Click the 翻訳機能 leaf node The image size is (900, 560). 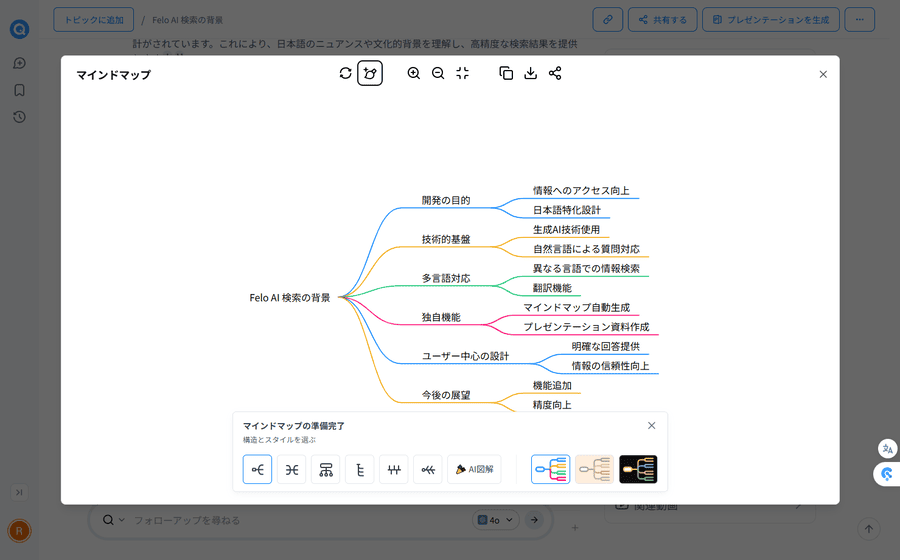(x=552, y=288)
